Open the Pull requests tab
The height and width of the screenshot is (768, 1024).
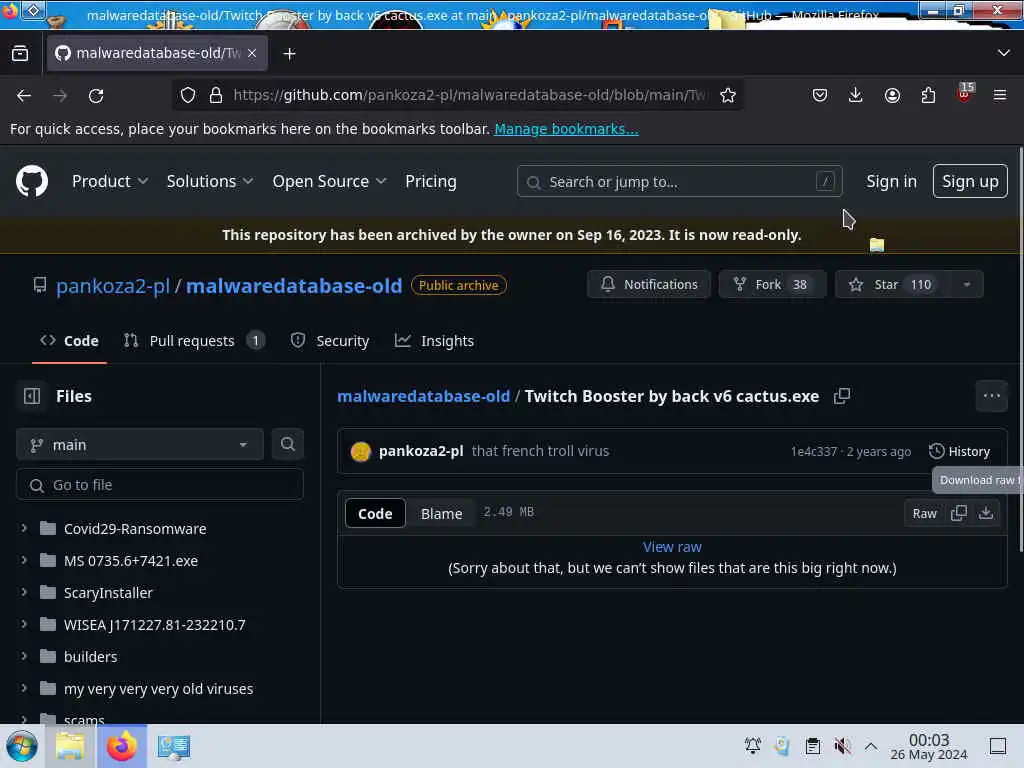pos(194,341)
